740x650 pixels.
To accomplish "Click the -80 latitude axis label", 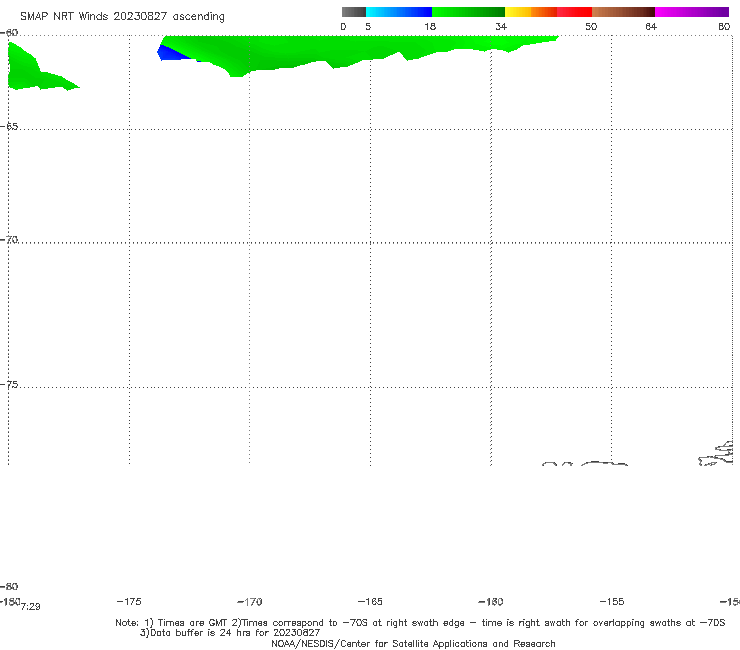I will tap(9, 586).
